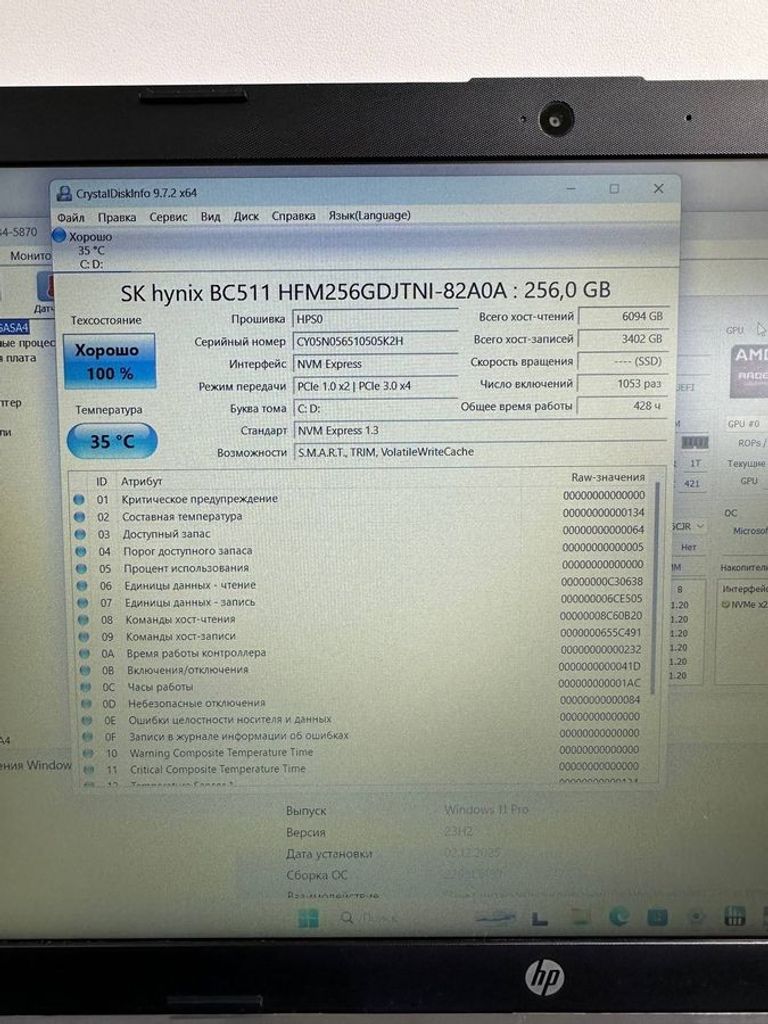Click status dot for Команды хост-чтения row
768x1024 pixels.
tap(84, 620)
